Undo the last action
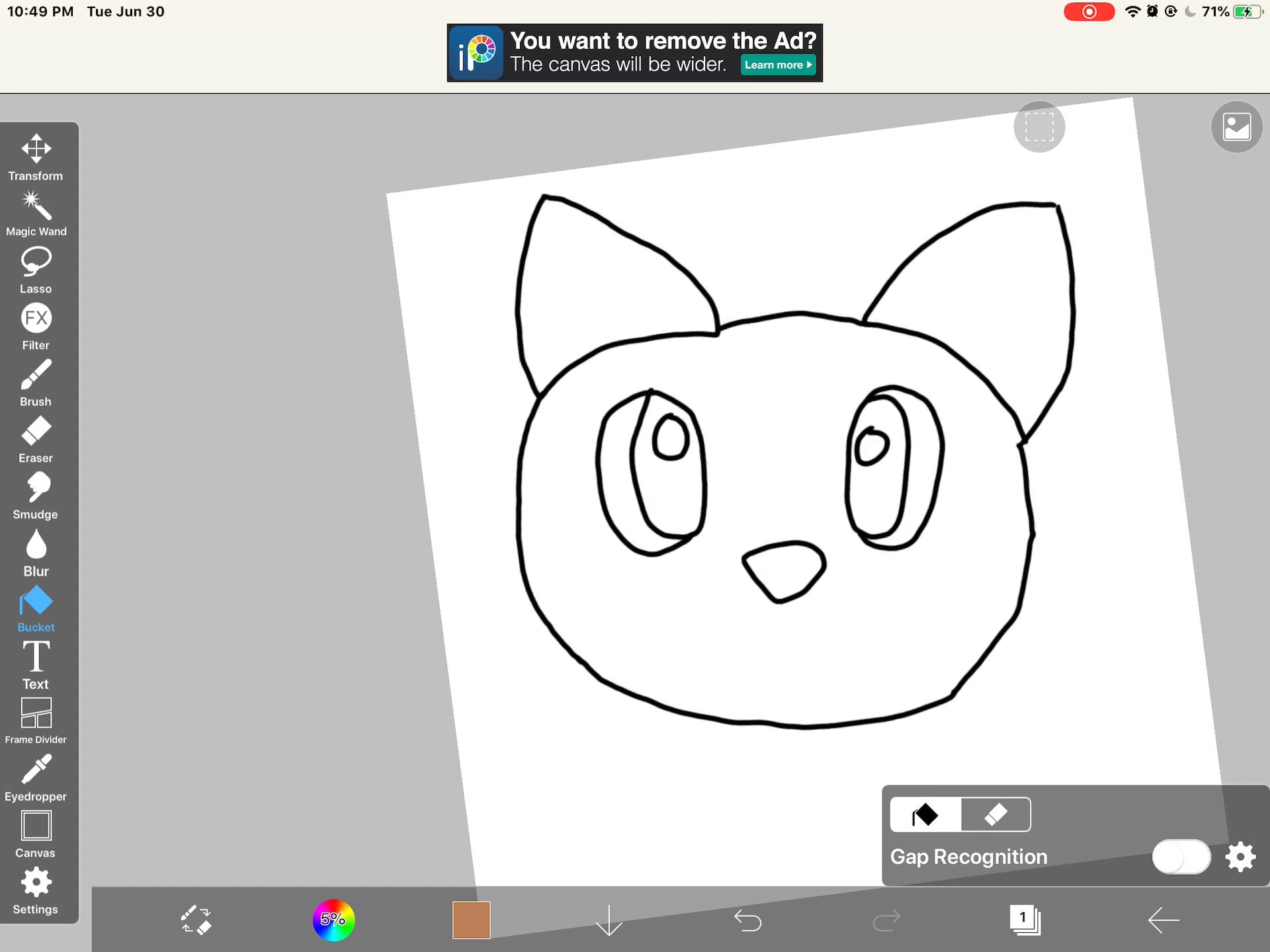The image size is (1270, 952). (748, 920)
